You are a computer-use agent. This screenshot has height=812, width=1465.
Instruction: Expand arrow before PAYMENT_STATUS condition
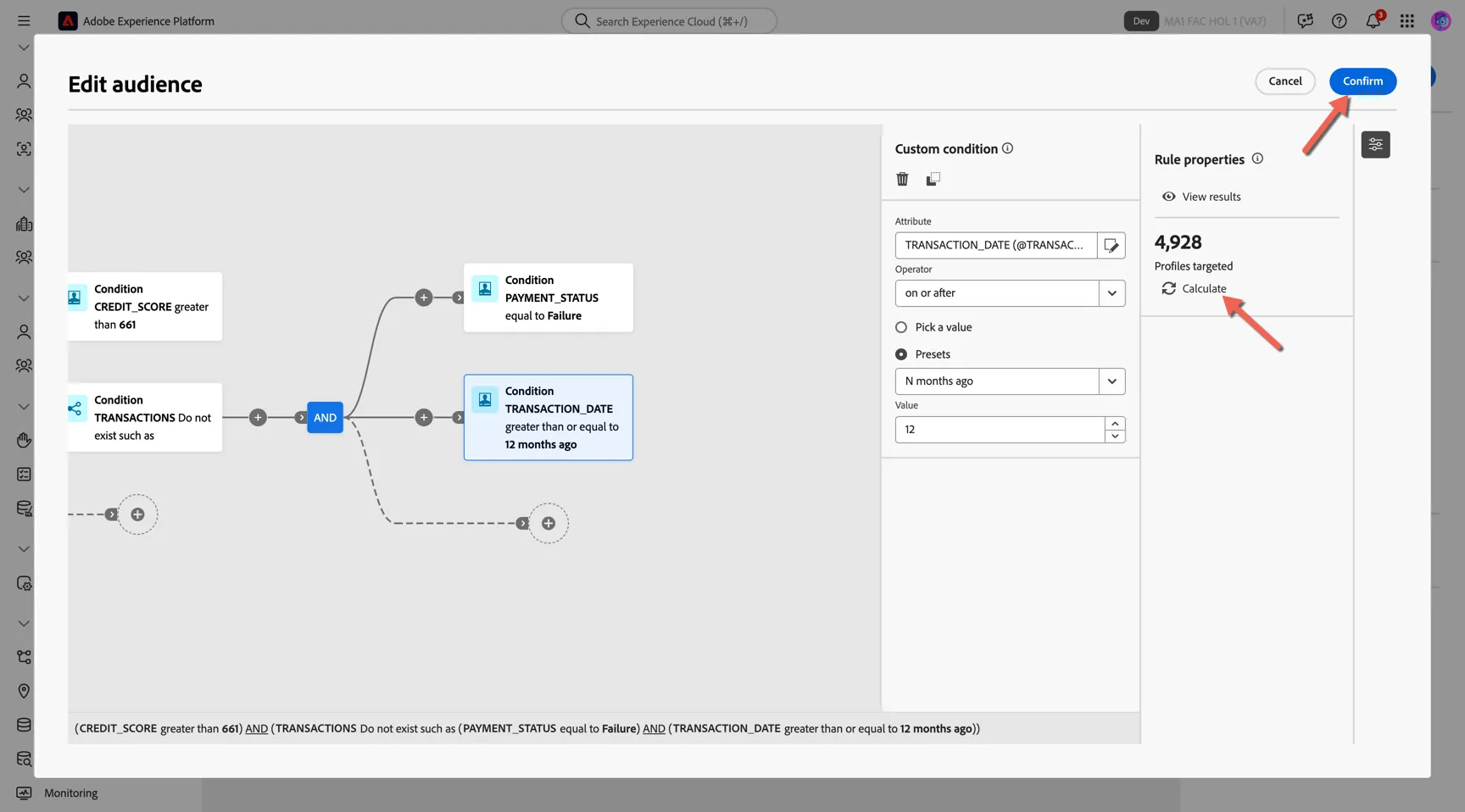point(458,298)
